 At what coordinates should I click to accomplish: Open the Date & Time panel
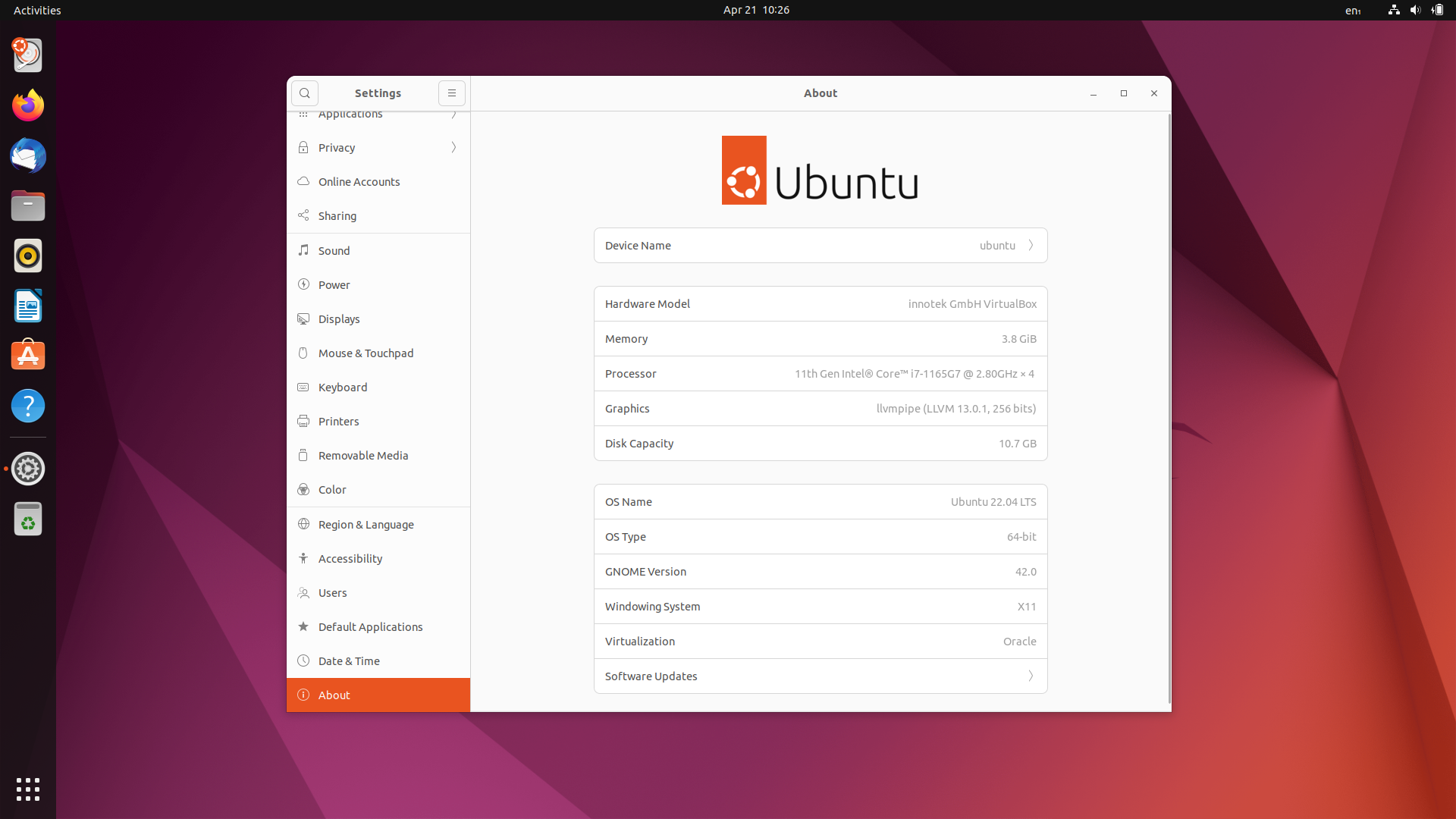point(349,661)
